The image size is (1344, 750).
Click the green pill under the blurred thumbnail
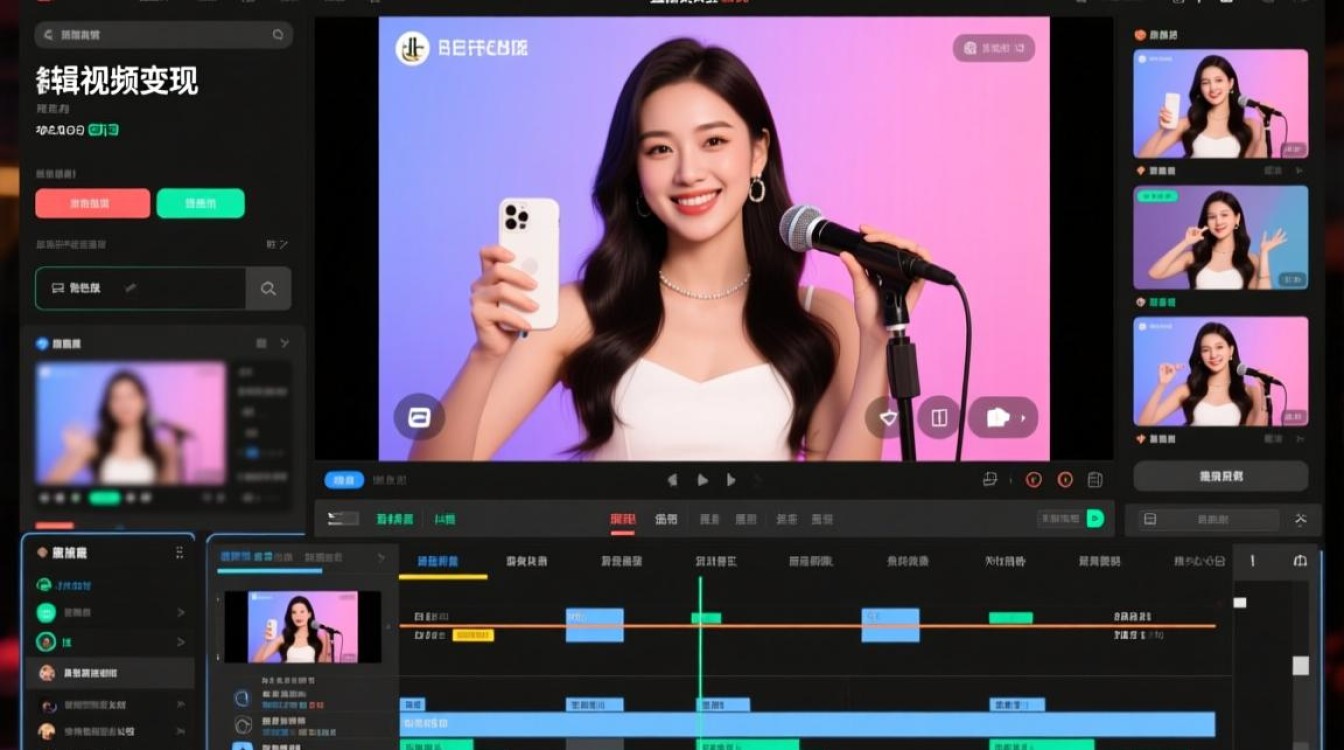tap(104, 497)
